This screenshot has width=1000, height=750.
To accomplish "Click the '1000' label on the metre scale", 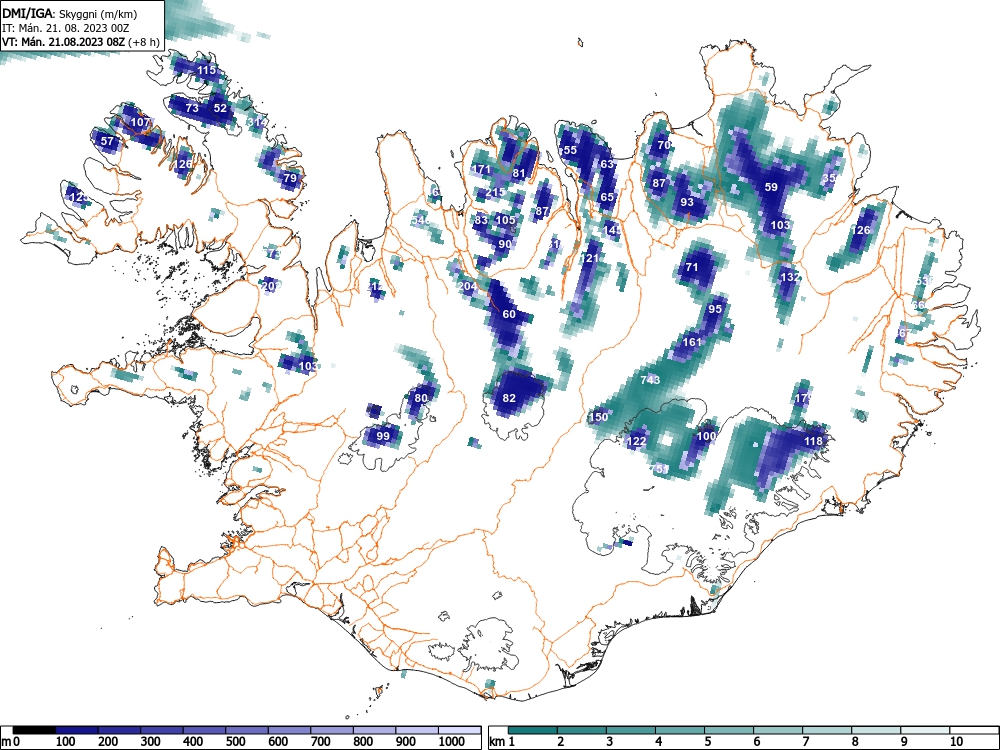I will click(452, 742).
